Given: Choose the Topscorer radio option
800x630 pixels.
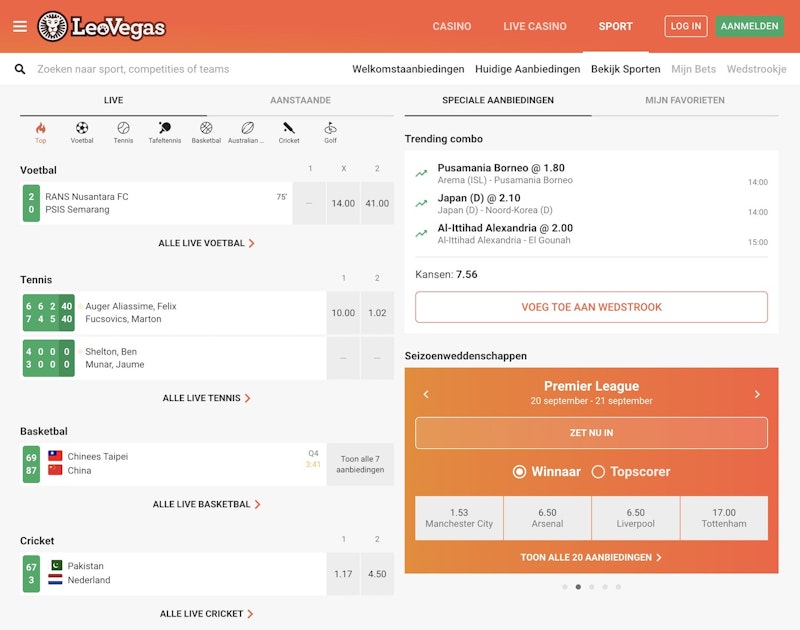Looking at the screenshot, I should [598, 471].
